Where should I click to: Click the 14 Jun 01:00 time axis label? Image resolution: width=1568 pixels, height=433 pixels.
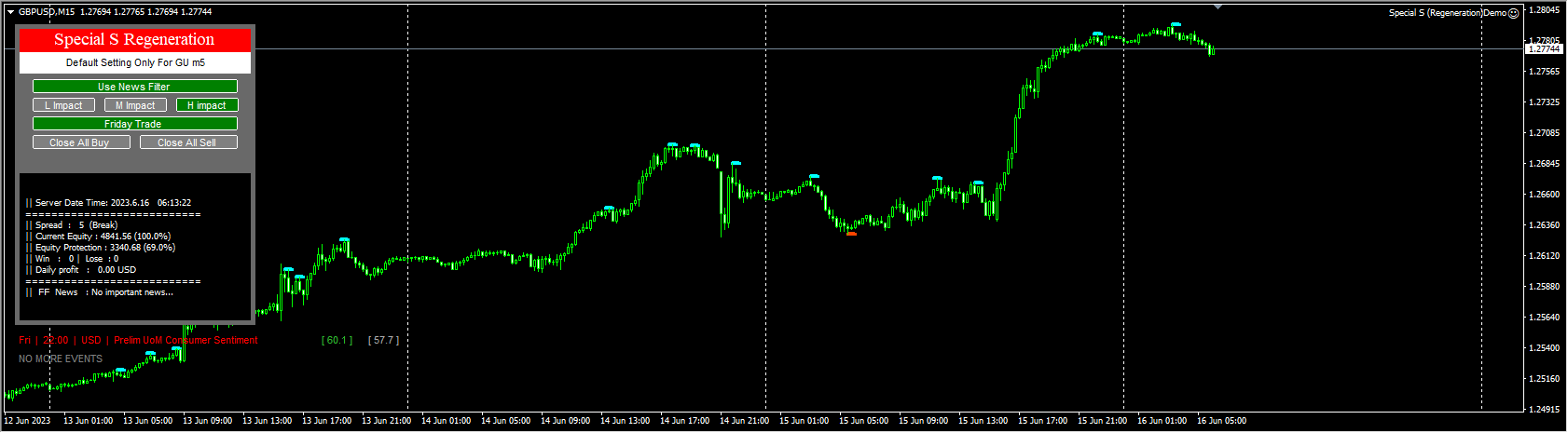446,421
